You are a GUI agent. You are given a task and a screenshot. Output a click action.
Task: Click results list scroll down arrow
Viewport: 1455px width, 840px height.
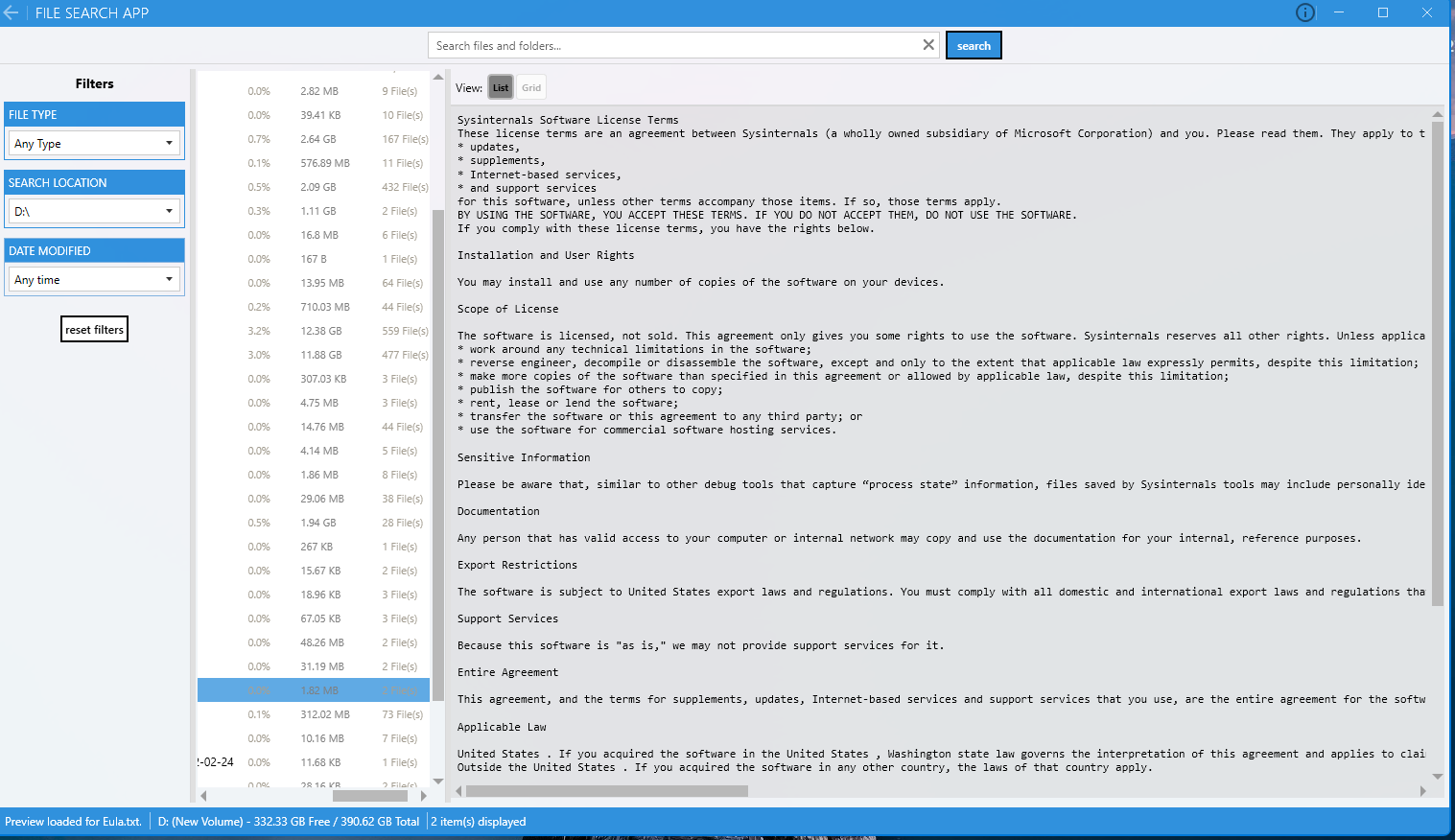[438, 782]
